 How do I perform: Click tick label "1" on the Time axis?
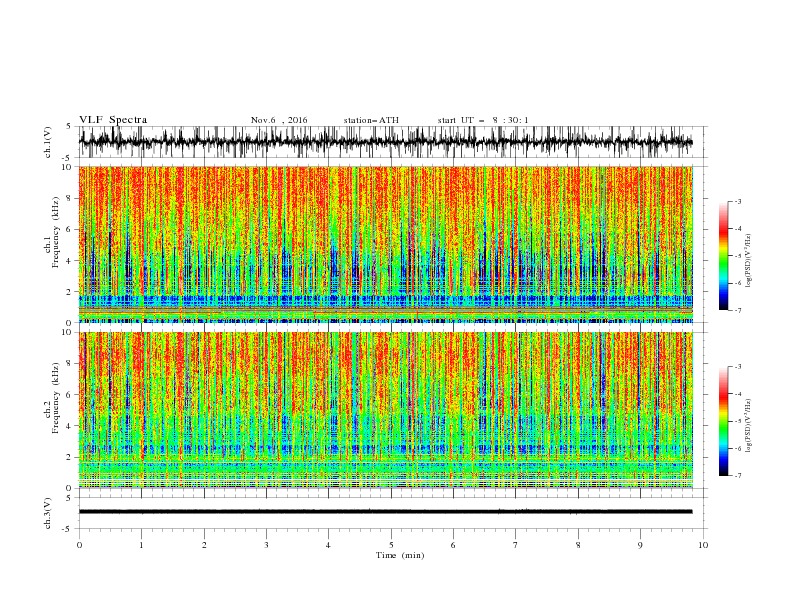[141, 545]
